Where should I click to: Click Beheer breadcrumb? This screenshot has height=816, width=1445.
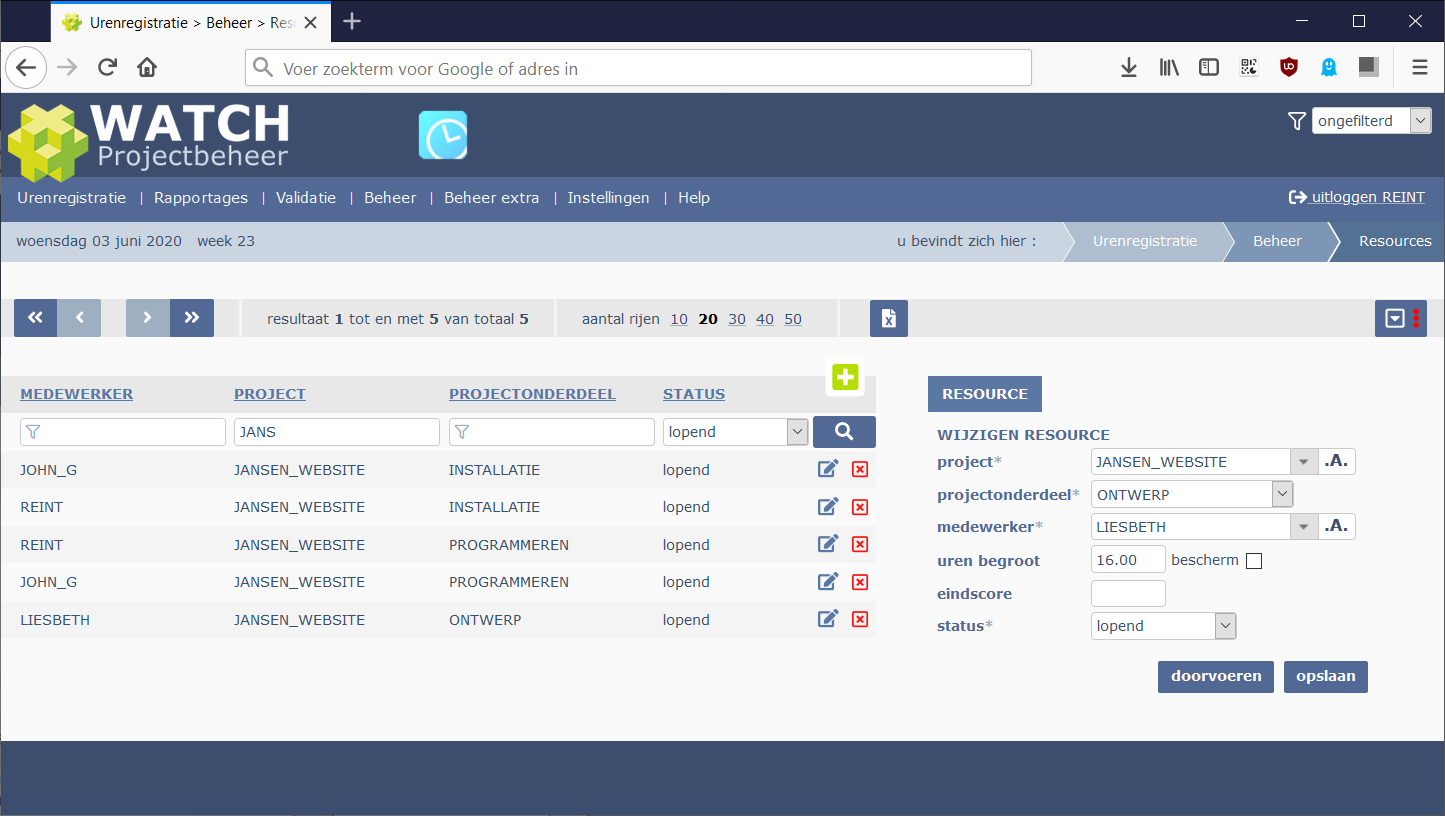click(x=1278, y=241)
